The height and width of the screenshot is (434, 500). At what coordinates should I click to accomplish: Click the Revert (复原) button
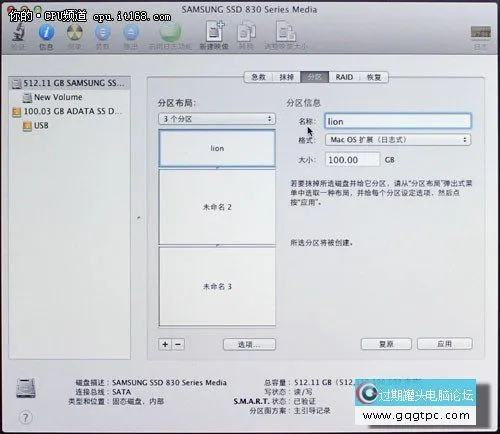click(x=386, y=344)
